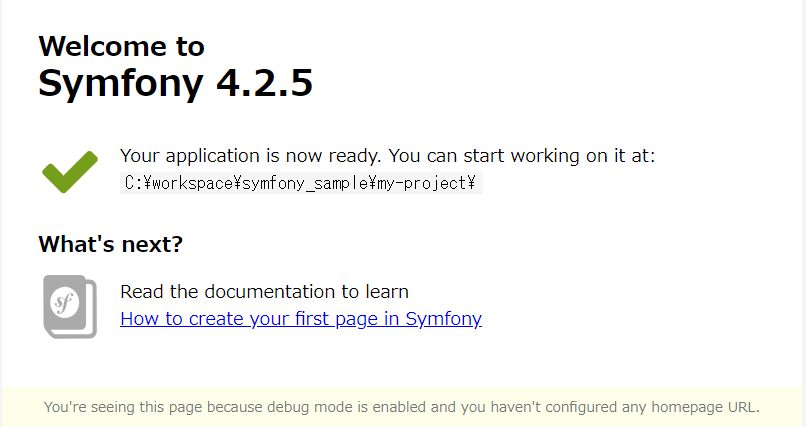
Task: Open the first page creation guide link
Action: [300, 319]
